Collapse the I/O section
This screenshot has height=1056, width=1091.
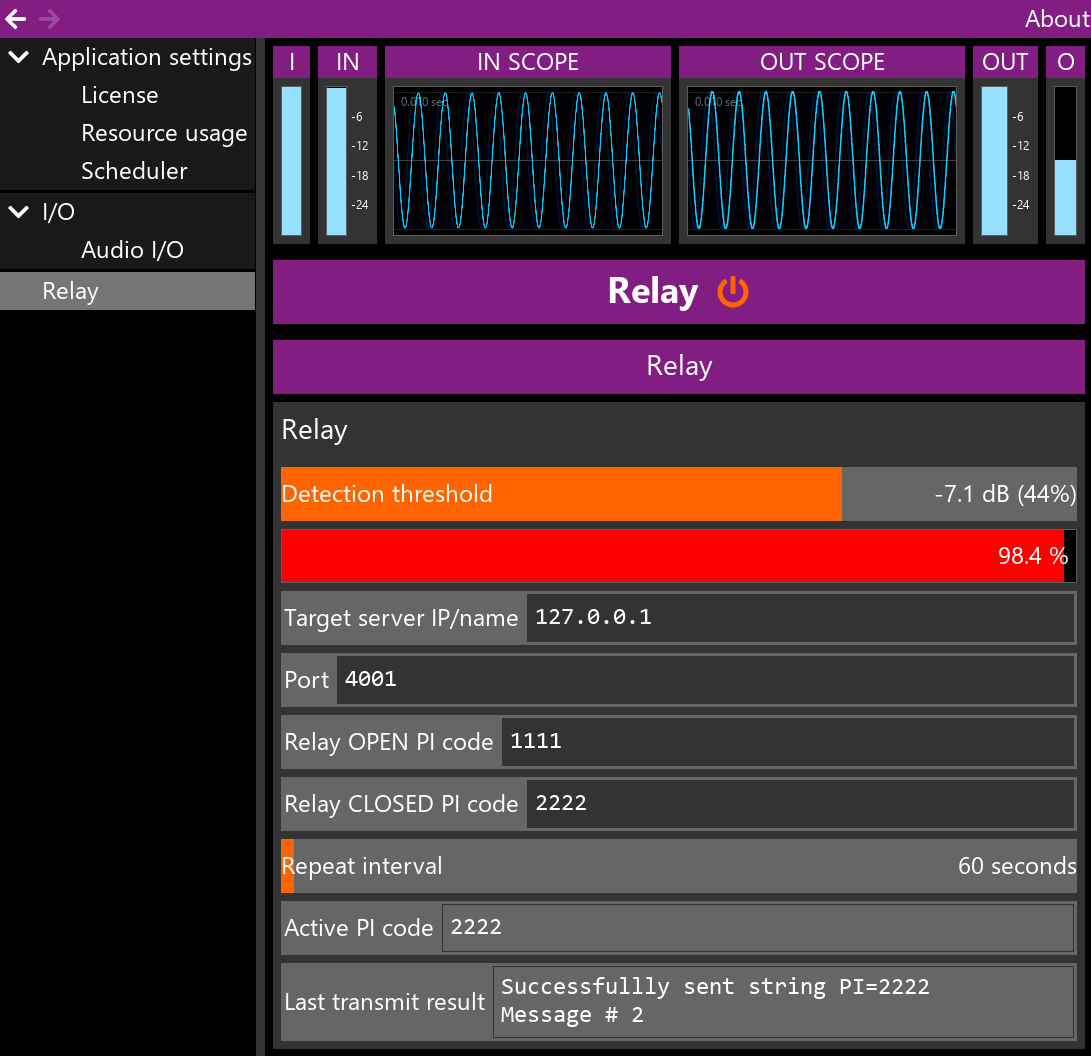18,212
